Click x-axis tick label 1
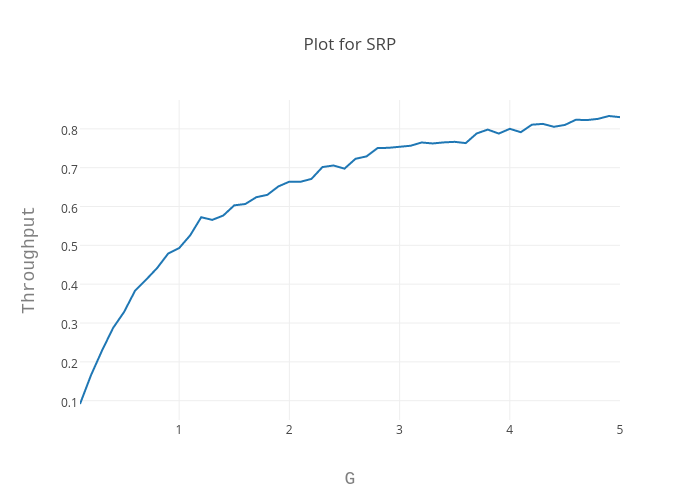Image resolution: width=700 pixels, height=500 pixels. [x=179, y=430]
